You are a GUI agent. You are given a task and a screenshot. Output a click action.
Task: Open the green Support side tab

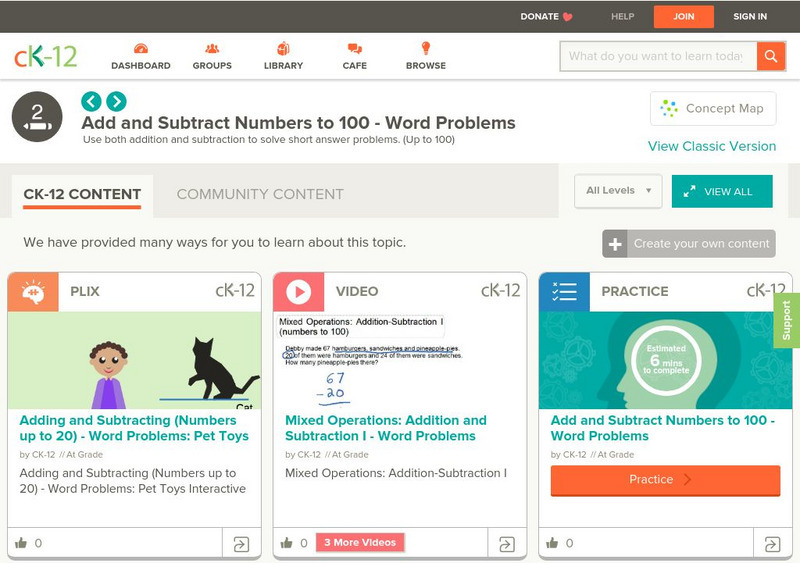point(787,321)
